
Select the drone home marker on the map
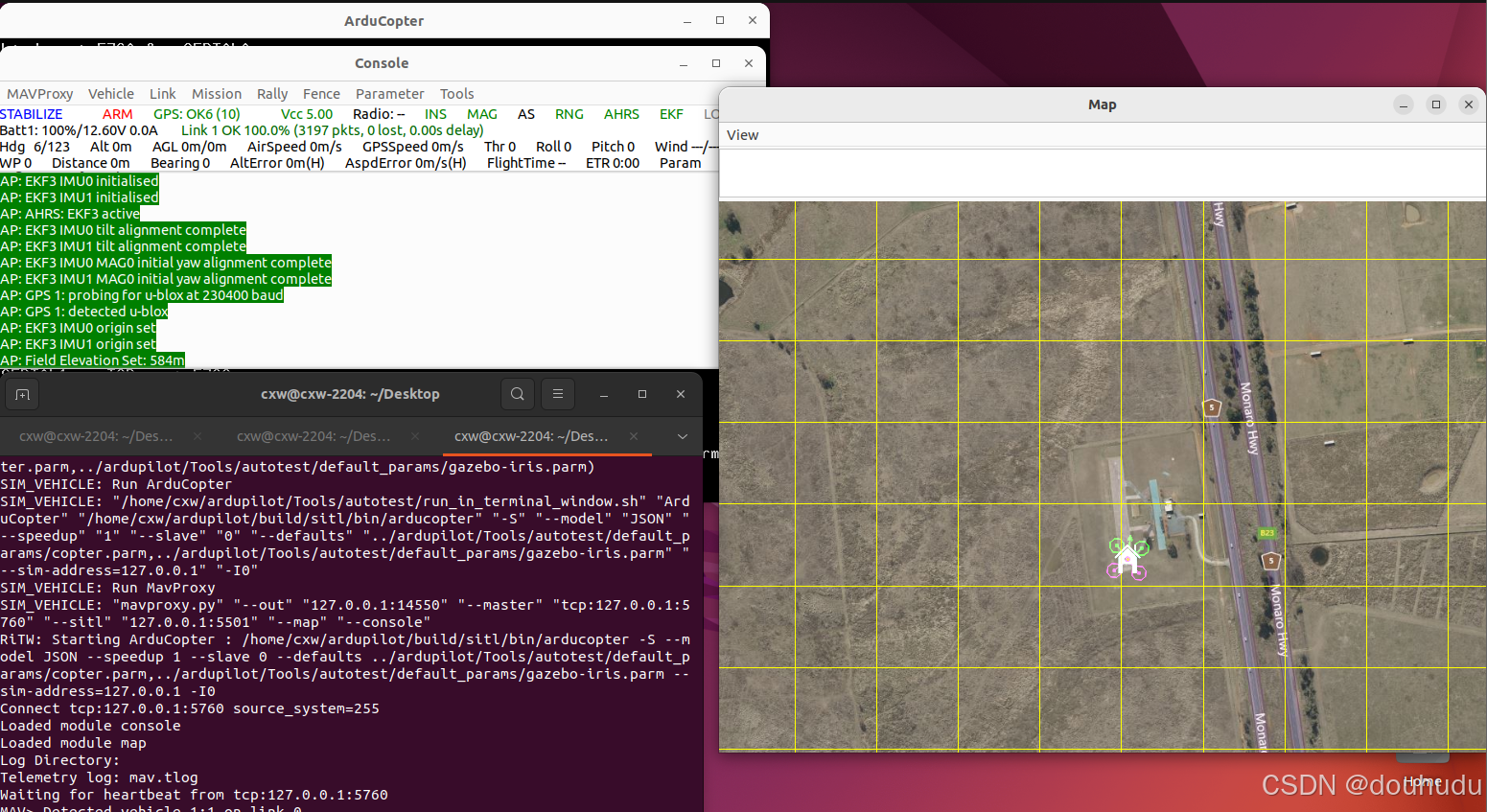[x=1127, y=556]
